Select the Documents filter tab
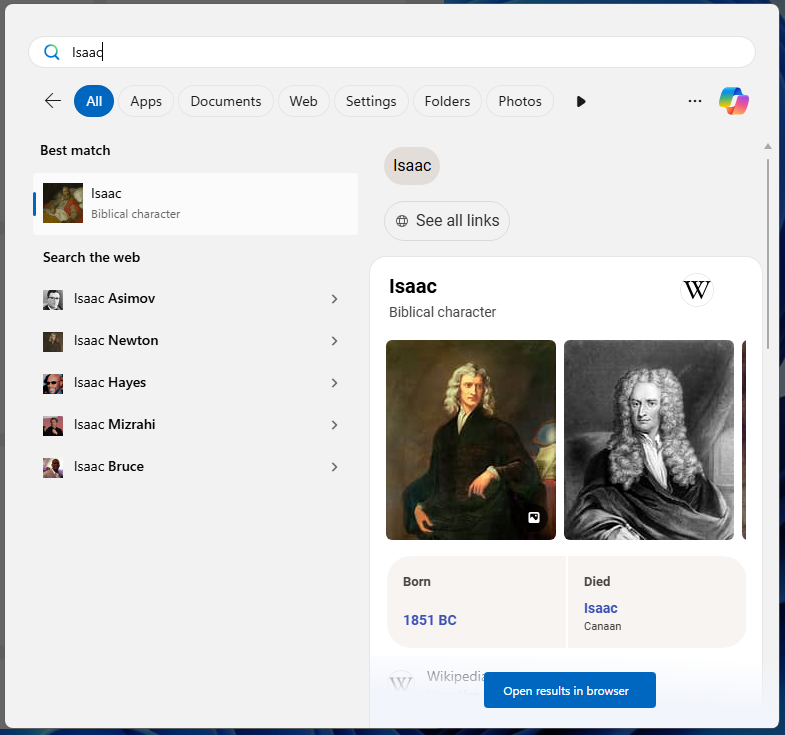The height and width of the screenshot is (735, 785). click(225, 101)
